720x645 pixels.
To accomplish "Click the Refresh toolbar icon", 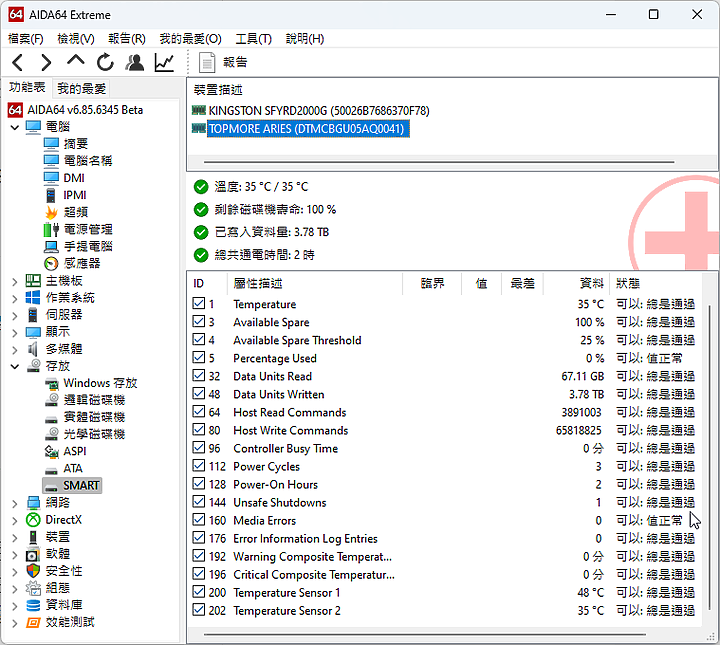I will (105, 62).
